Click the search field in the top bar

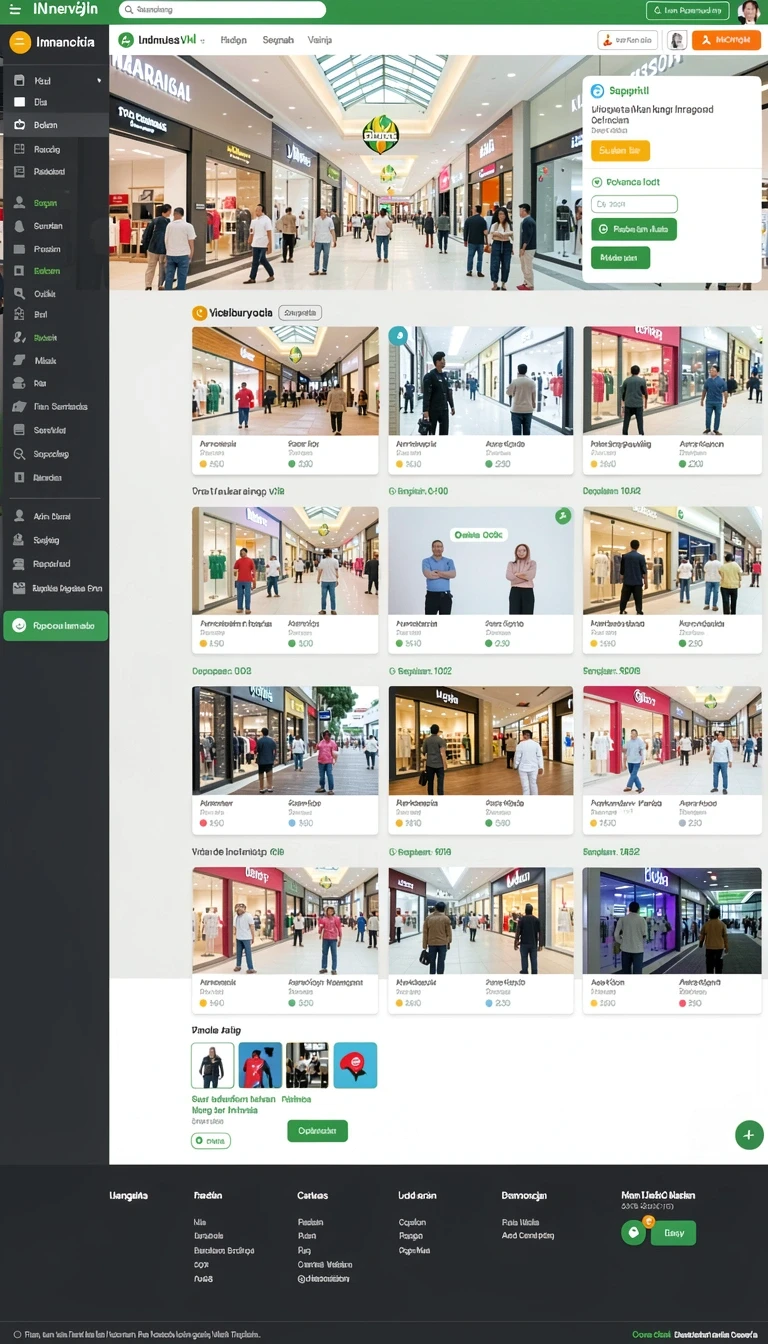(x=222, y=10)
